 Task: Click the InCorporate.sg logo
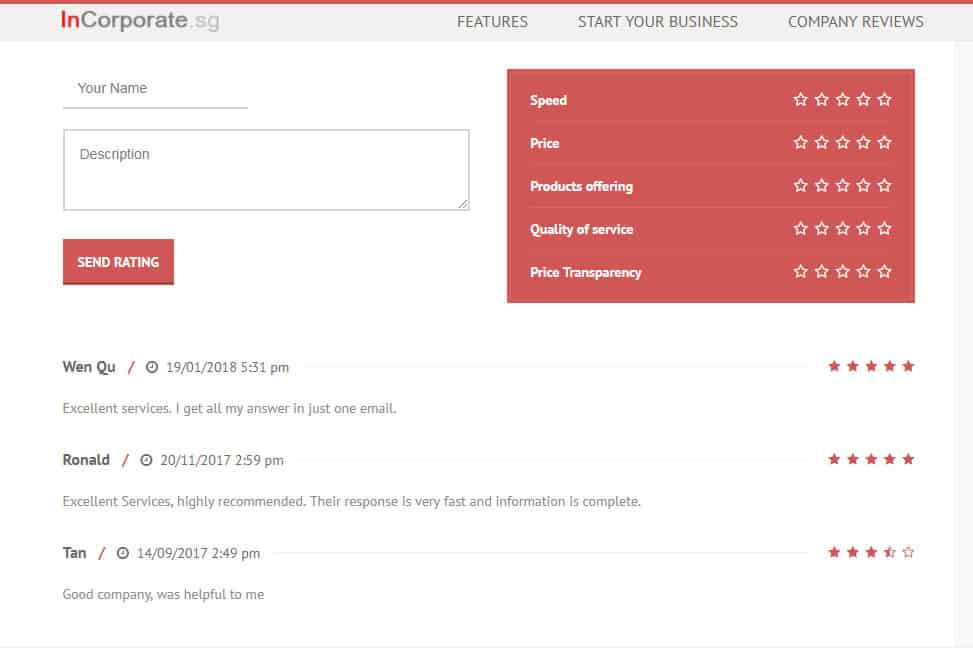click(140, 20)
